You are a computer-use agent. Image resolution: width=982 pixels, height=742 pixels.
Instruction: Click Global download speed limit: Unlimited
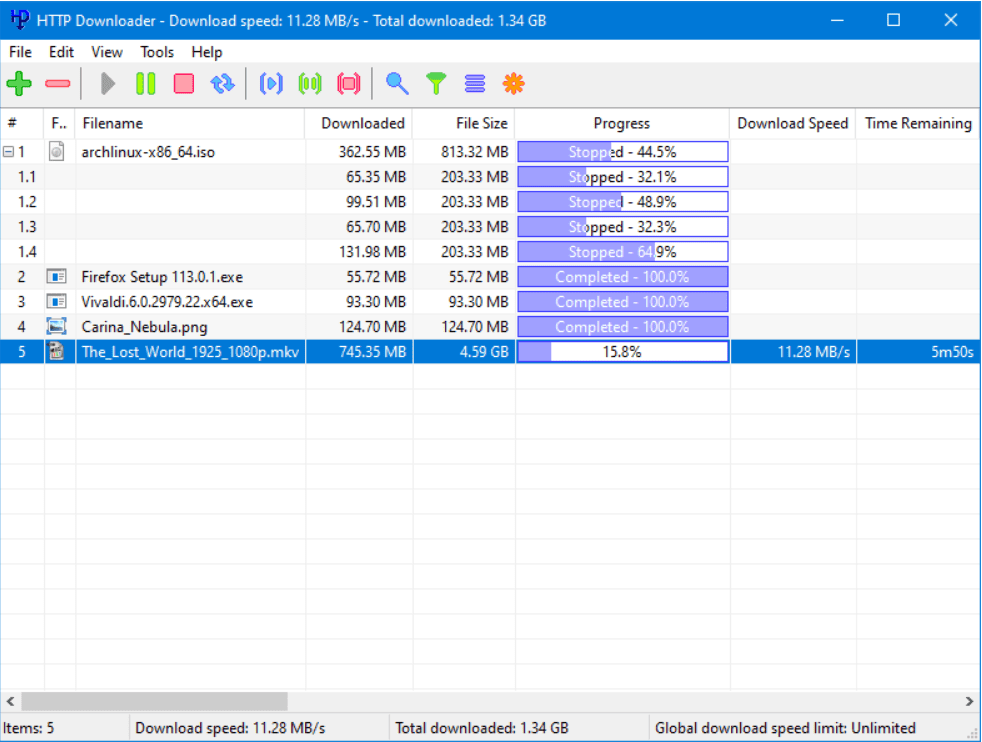point(785,728)
